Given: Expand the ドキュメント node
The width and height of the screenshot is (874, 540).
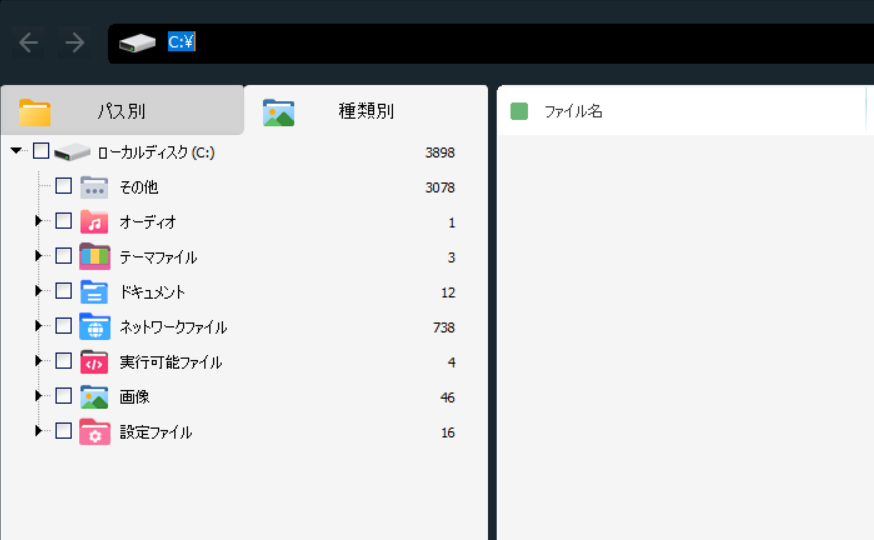Looking at the screenshot, I should pos(38,290).
